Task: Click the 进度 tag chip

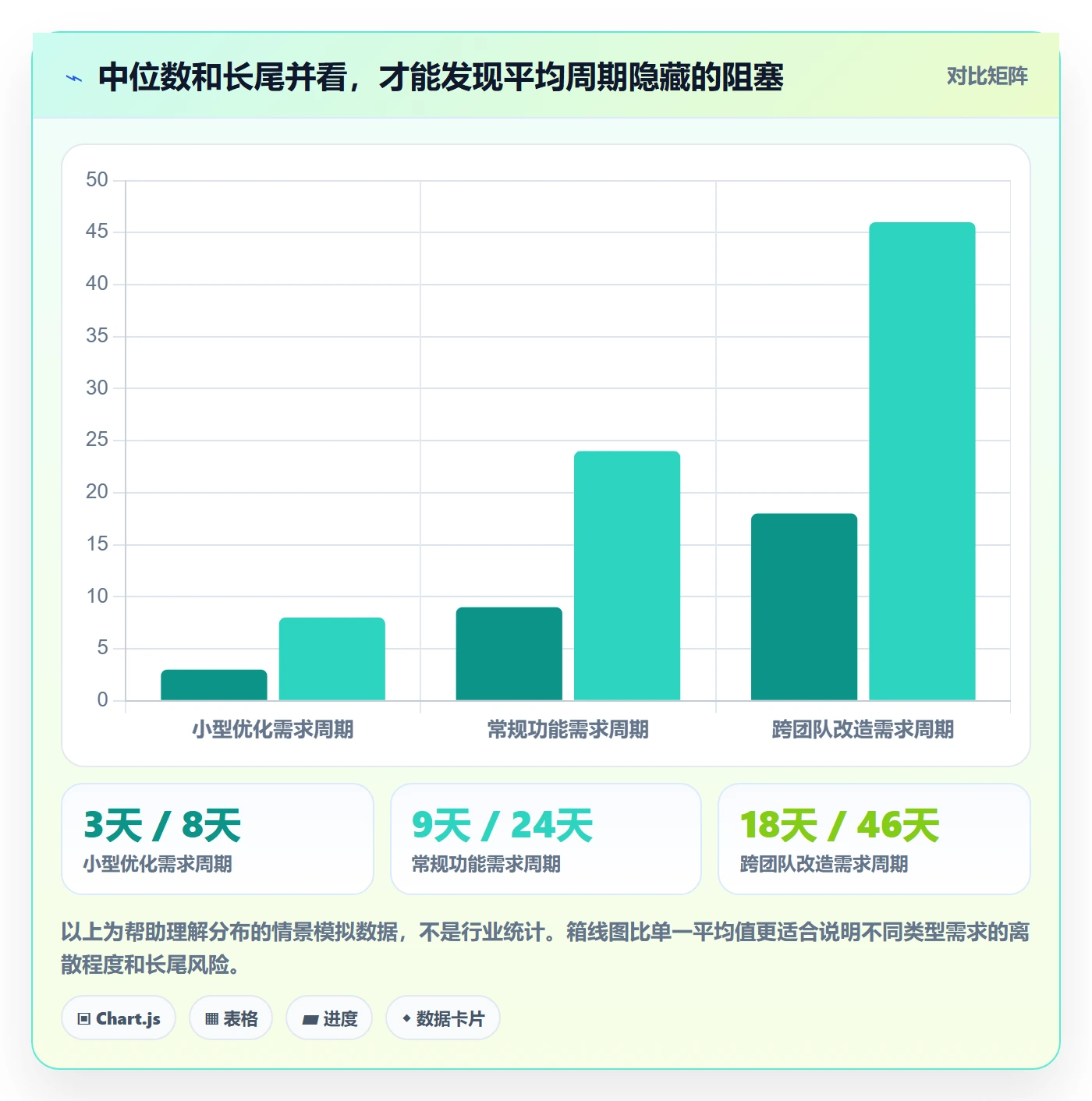Action: pos(329,1018)
